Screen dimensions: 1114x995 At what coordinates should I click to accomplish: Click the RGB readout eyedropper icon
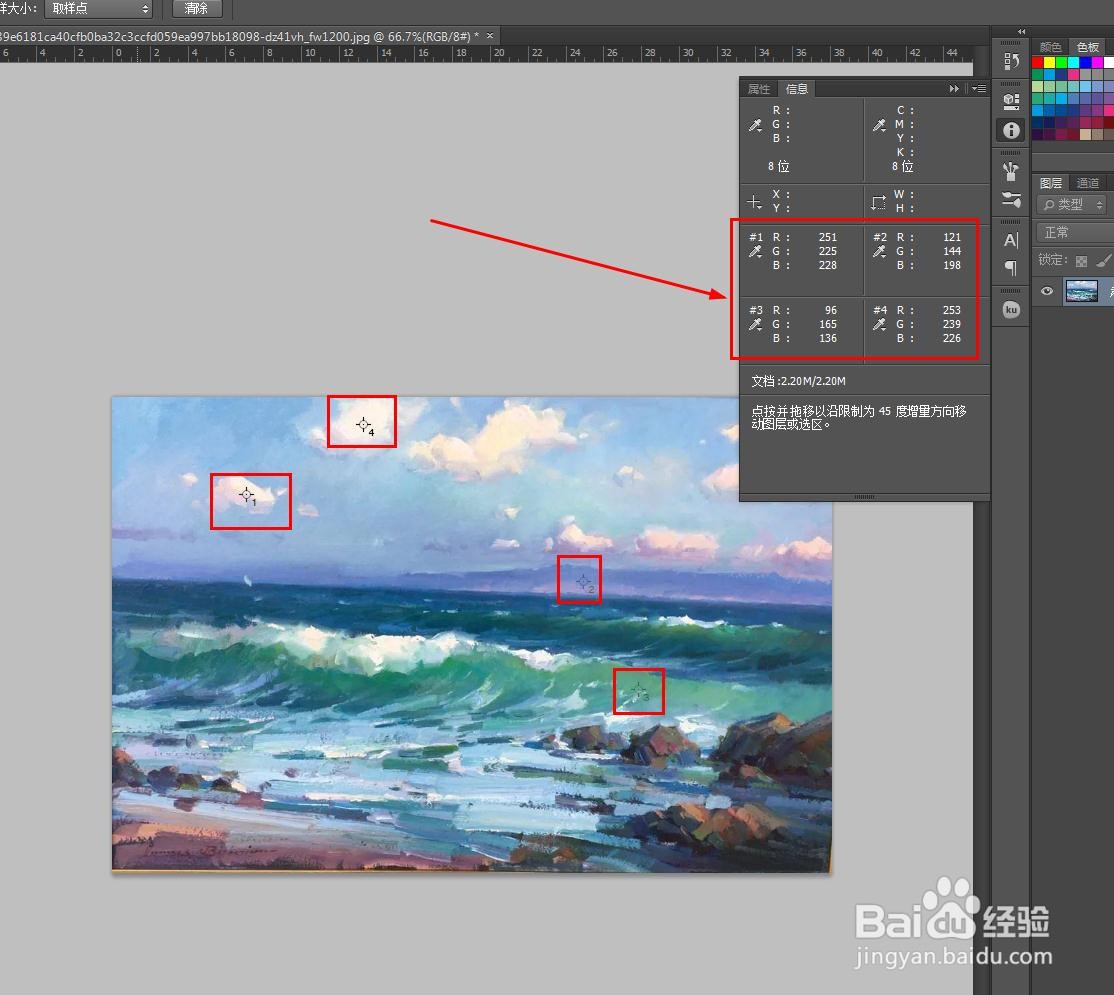[x=755, y=125]
